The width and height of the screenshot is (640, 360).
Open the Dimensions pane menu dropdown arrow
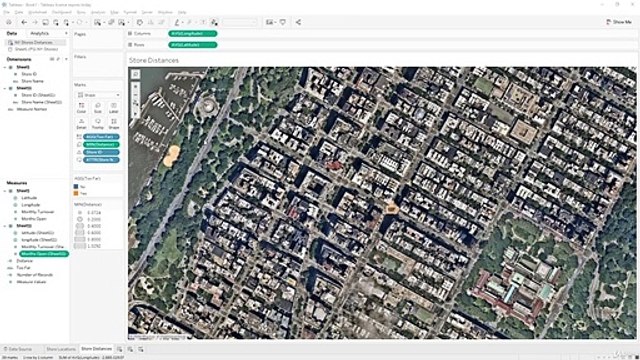66,59
